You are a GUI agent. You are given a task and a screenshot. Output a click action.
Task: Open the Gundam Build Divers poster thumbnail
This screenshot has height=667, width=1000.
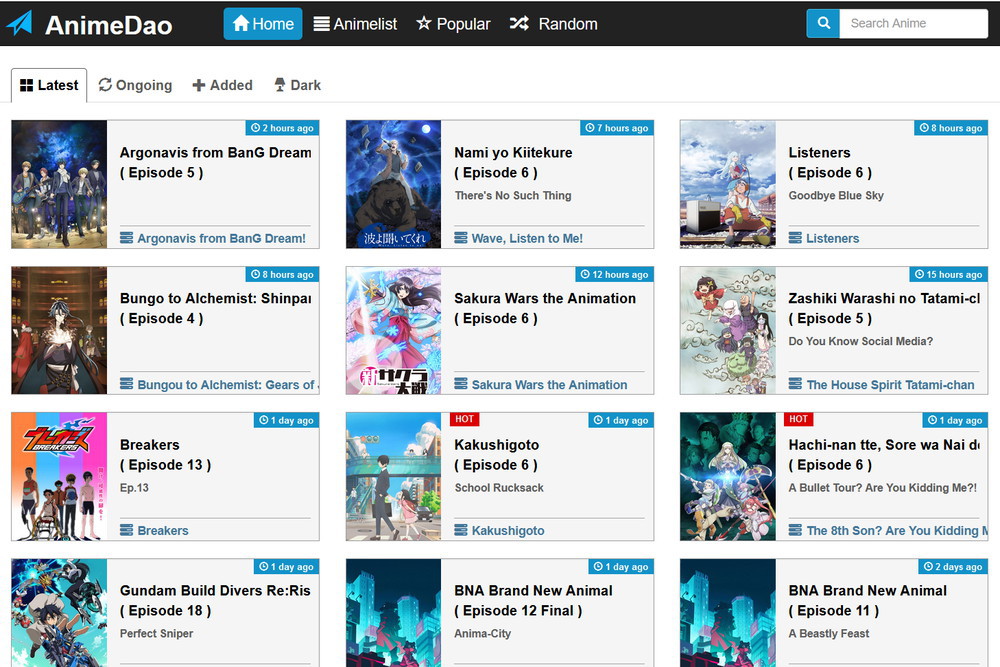[59, 613]
